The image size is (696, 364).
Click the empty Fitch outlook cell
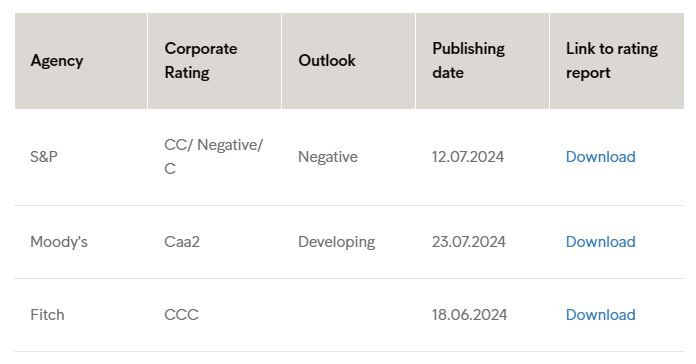348,315
